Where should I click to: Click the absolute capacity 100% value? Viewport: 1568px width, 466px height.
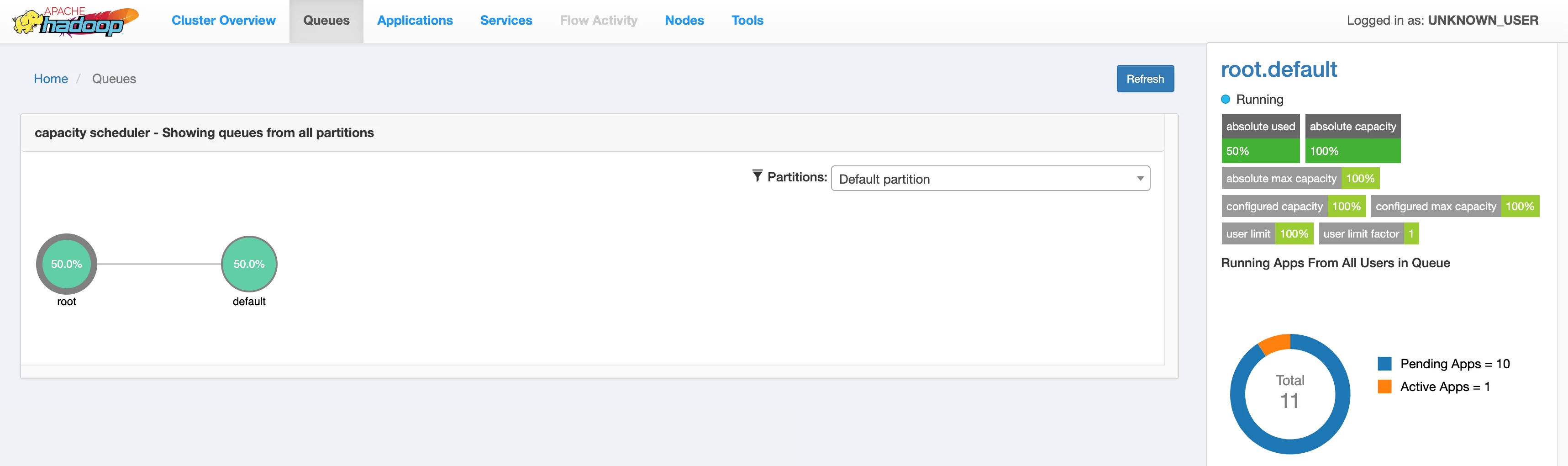tap(1352, 151)
